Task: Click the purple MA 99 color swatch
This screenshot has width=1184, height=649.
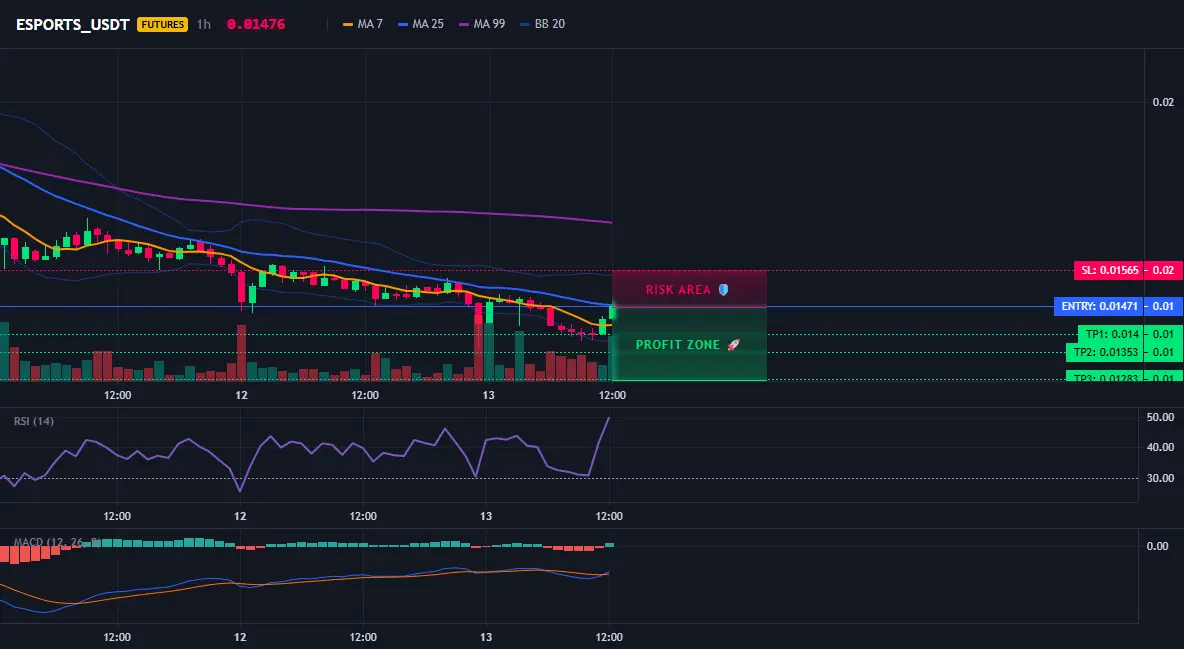Action: (464, 24)
